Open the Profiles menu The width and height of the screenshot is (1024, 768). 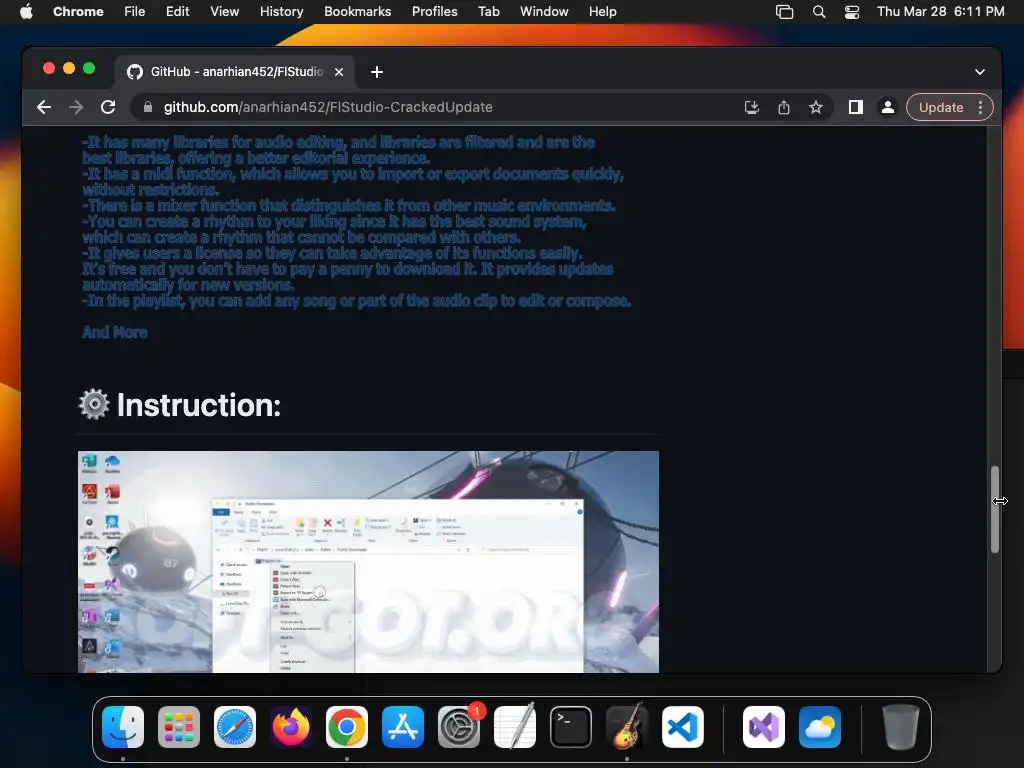pos(434,12)
